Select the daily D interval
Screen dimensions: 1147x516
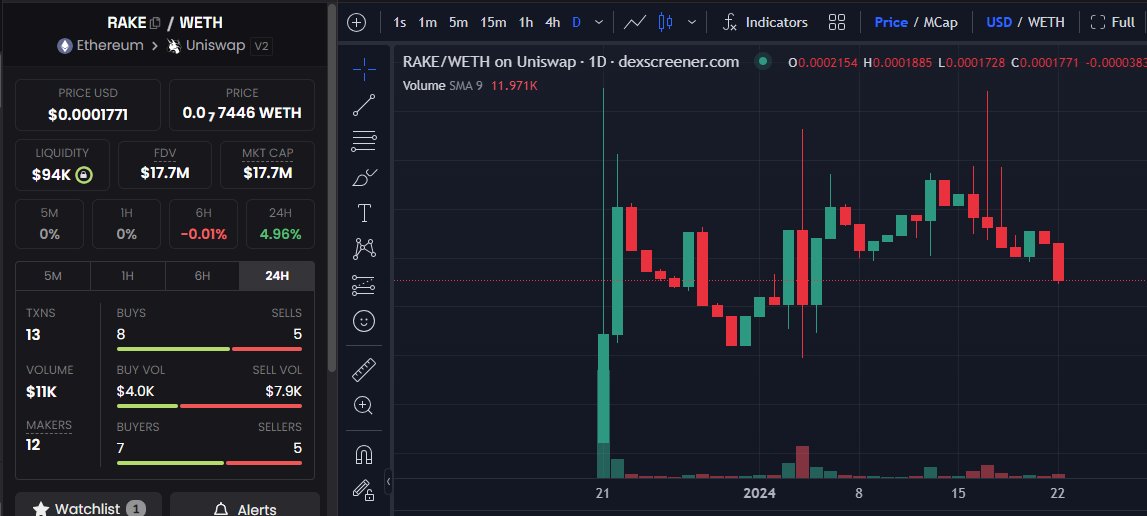576,22
